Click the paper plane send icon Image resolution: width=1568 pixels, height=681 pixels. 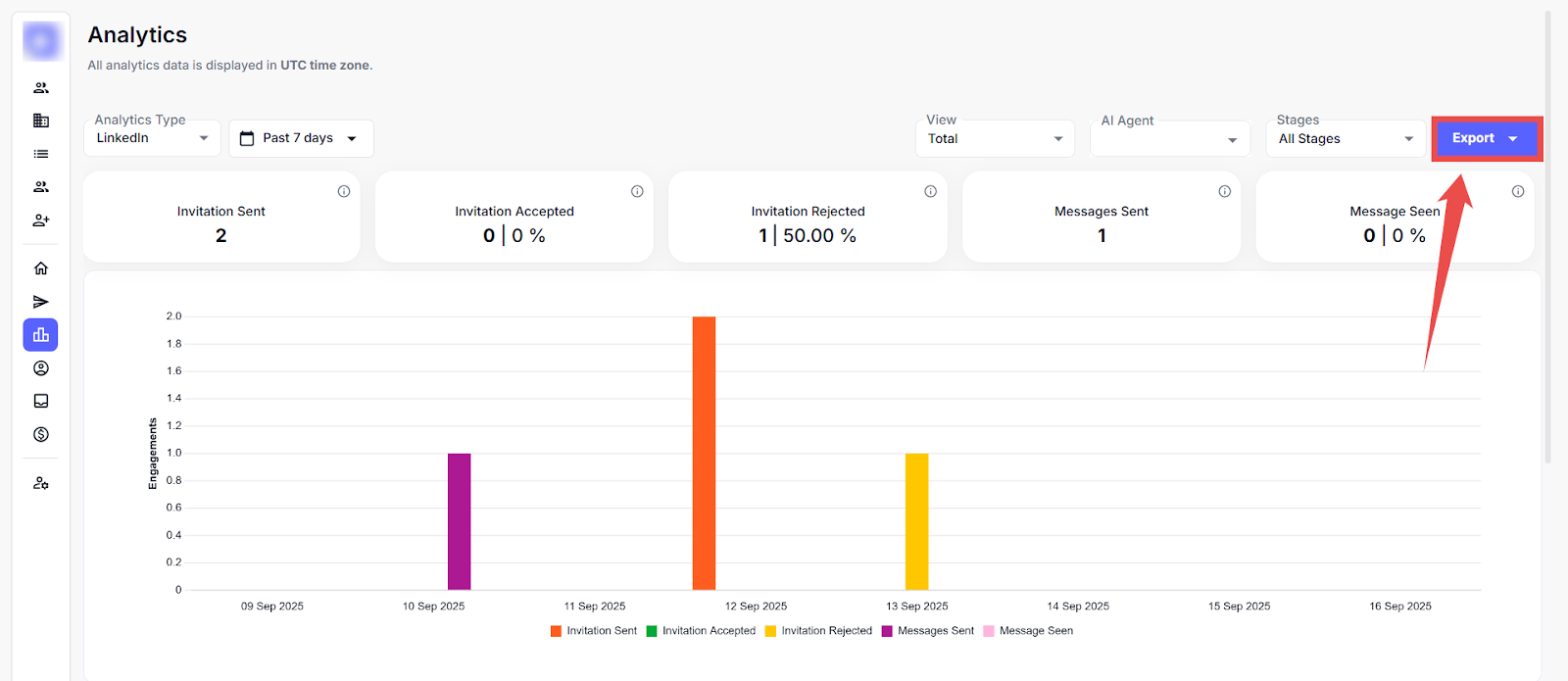[41, 302]
